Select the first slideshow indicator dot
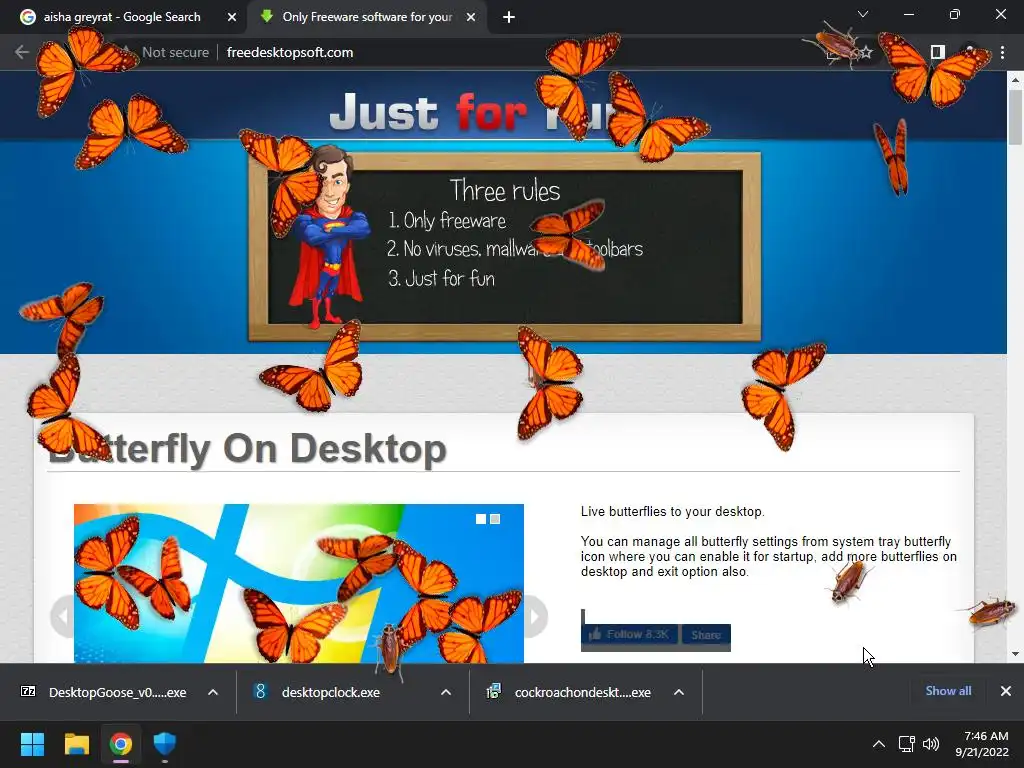This screenshot has height=768, width=1024. pyautogui.click(x=481, y=519)
